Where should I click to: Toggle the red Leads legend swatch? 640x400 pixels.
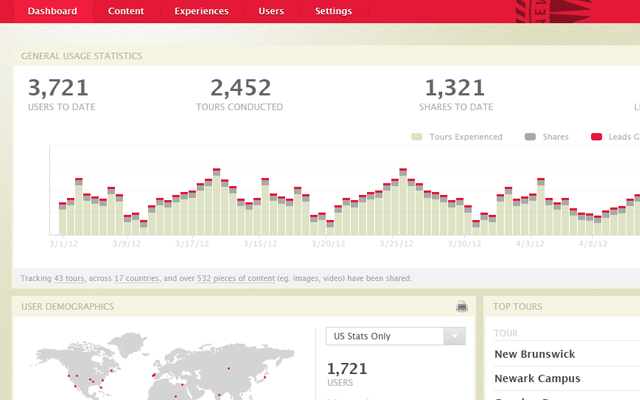point(596,136)
